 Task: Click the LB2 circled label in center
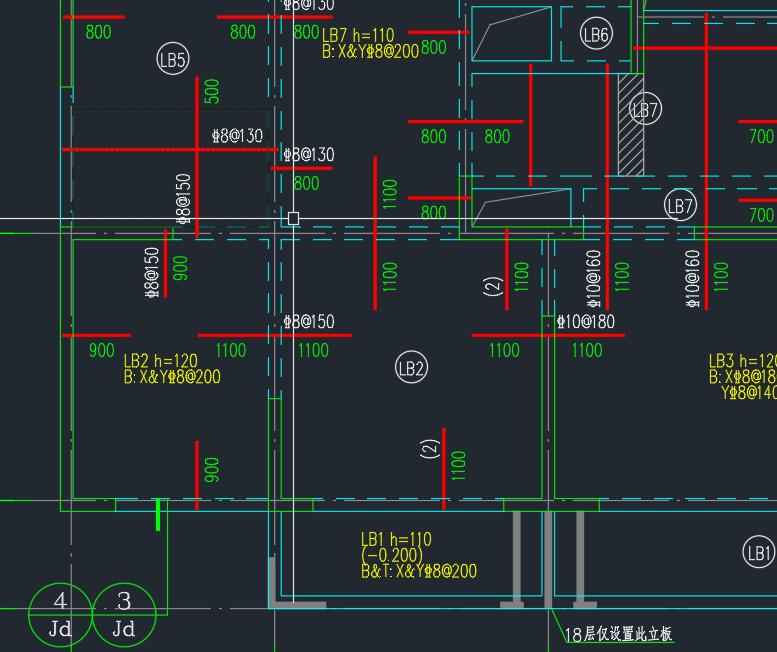pos(411,367)
